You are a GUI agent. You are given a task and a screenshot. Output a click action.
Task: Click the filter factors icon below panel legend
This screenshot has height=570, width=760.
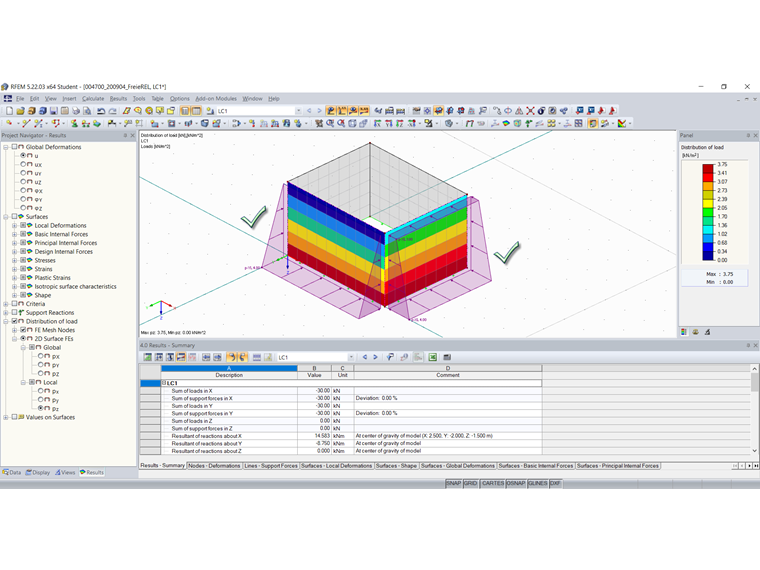tap(707, 332)
